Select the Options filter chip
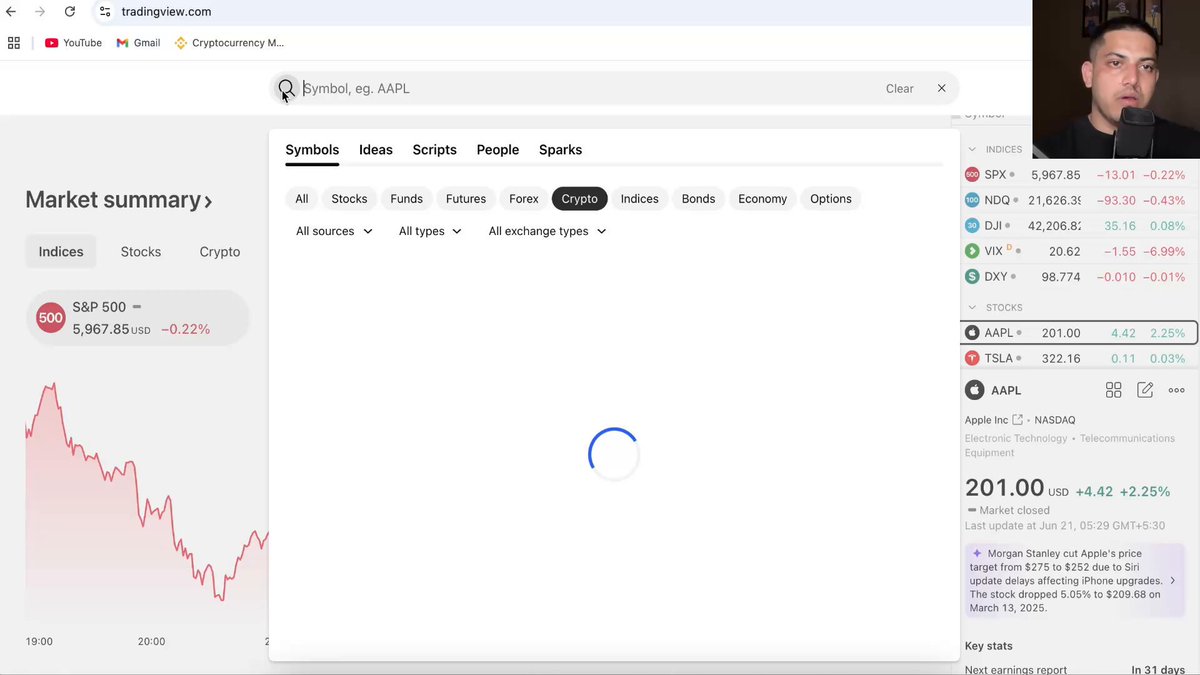The height and width of the screenshot is (675, 1200). click(x=831, y=199)
